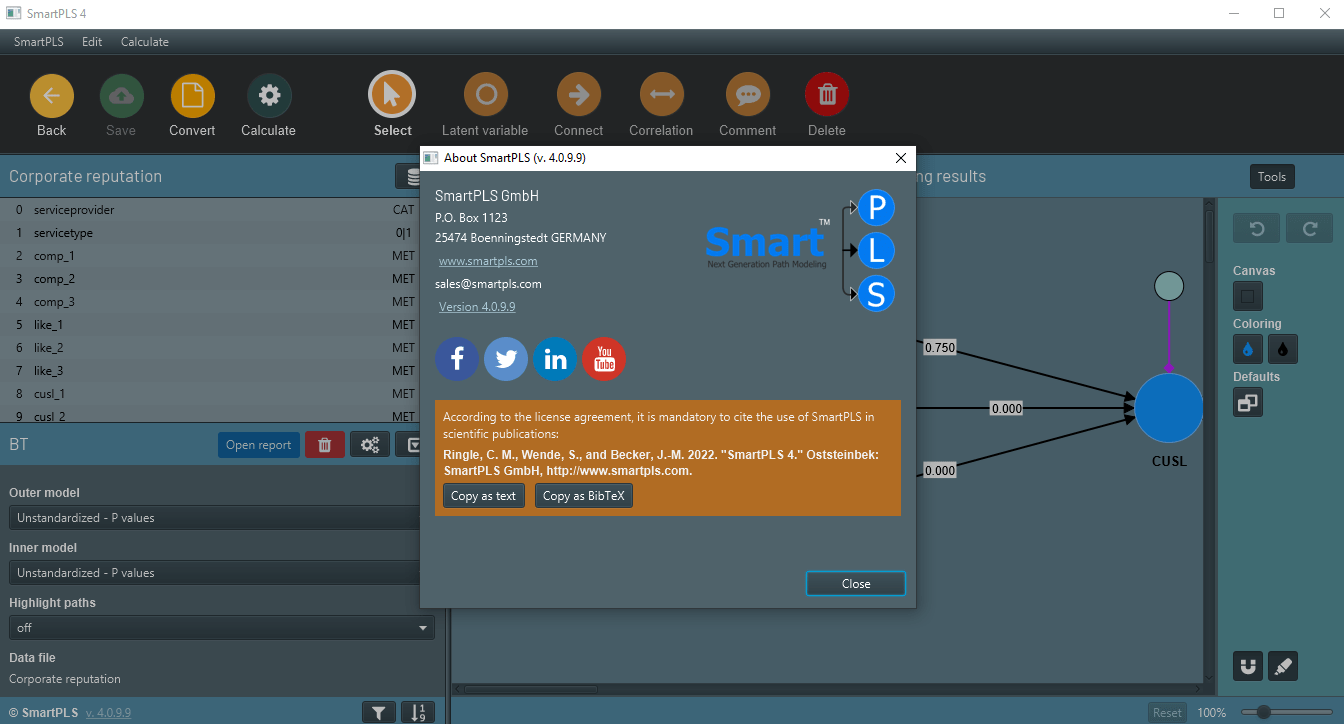Click the Canvas square icon
Screen dimensions: 1344x724
1247,296
